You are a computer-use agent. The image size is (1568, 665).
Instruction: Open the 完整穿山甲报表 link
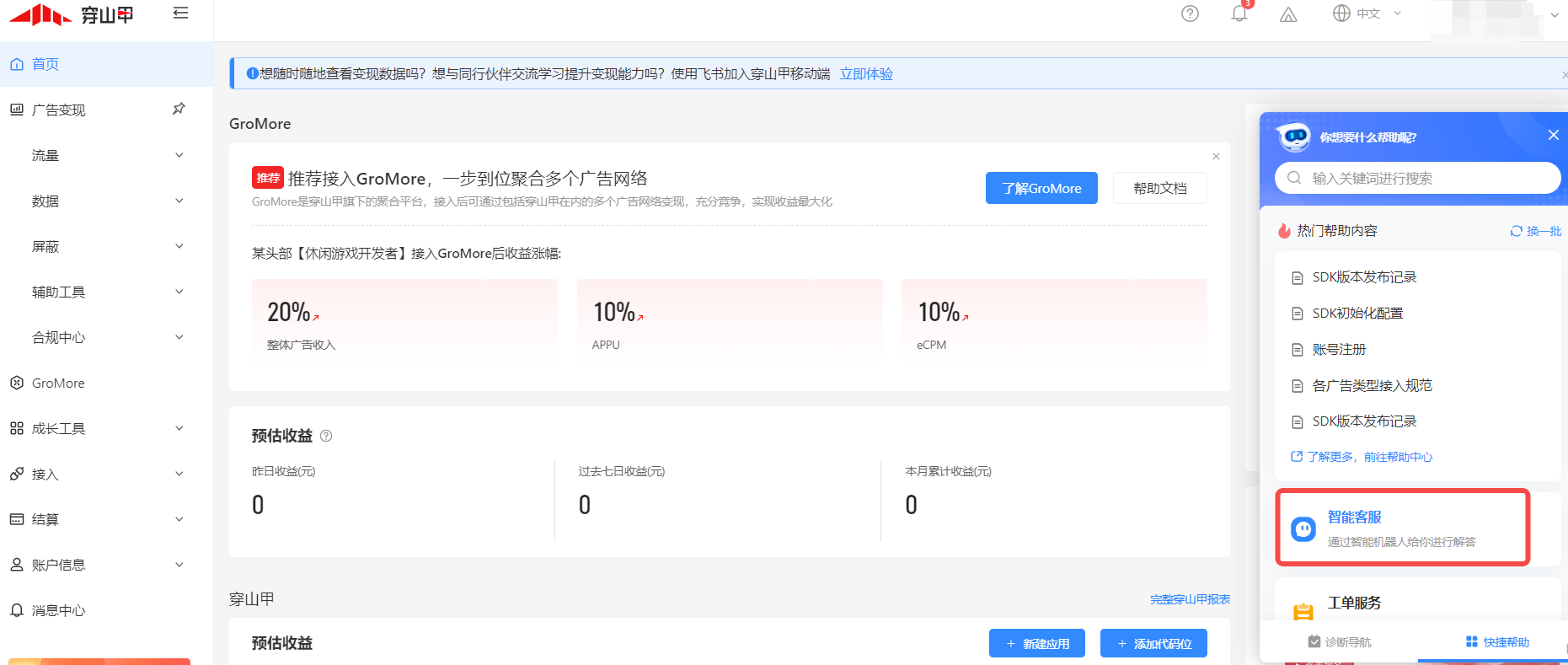click(x=1190, y=599)
